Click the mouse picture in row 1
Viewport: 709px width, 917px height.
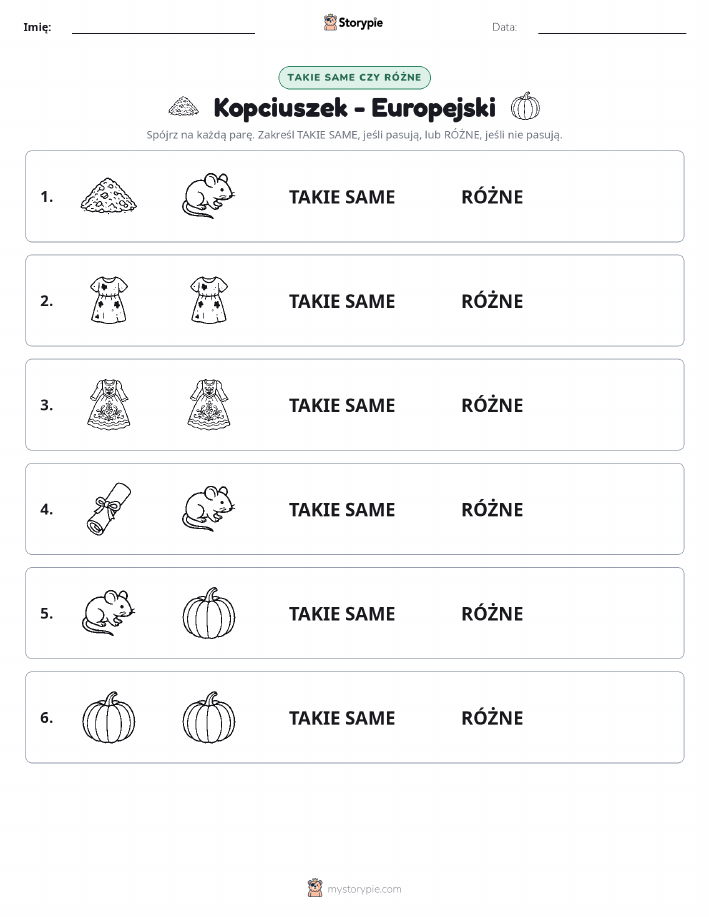tap(209, 195)
